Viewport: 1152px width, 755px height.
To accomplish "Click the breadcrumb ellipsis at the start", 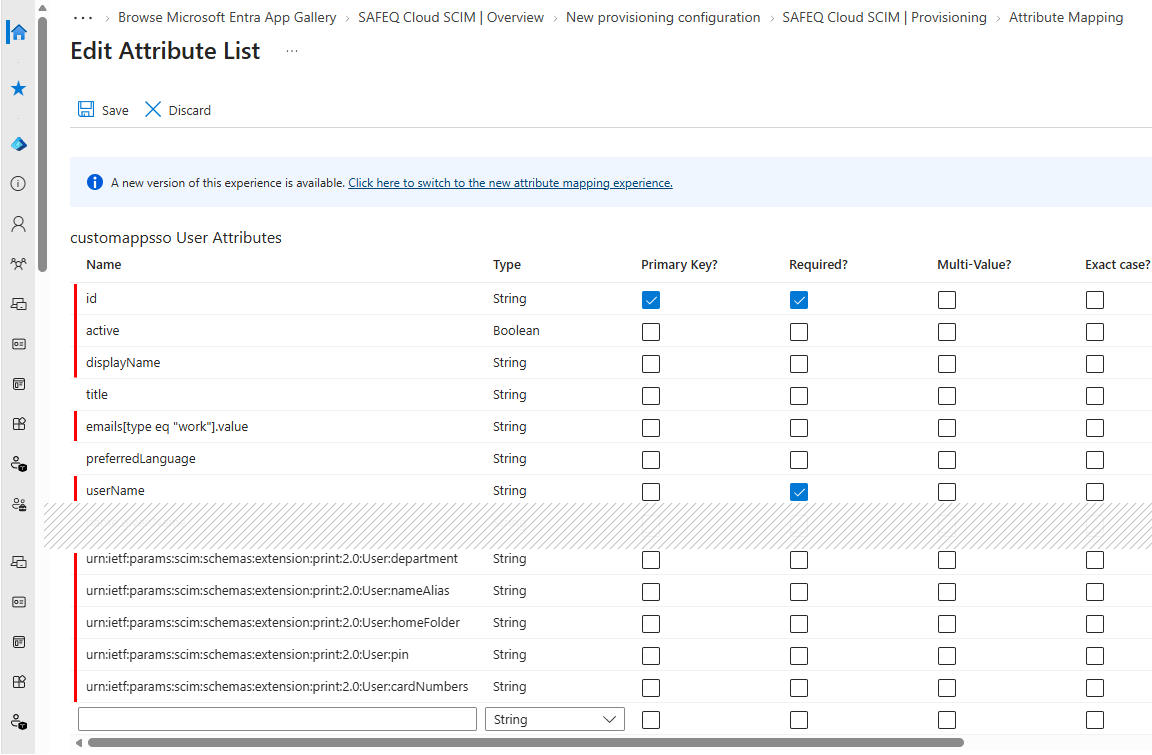I will pyautogui.click(x=82, y=18).
